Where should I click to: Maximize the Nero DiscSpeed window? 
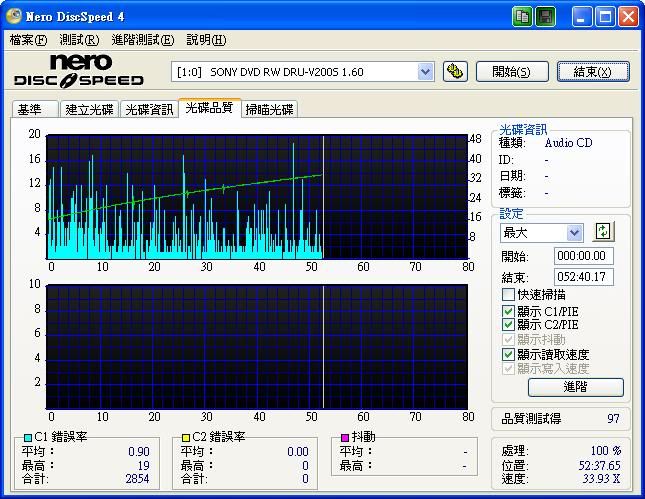605,17
